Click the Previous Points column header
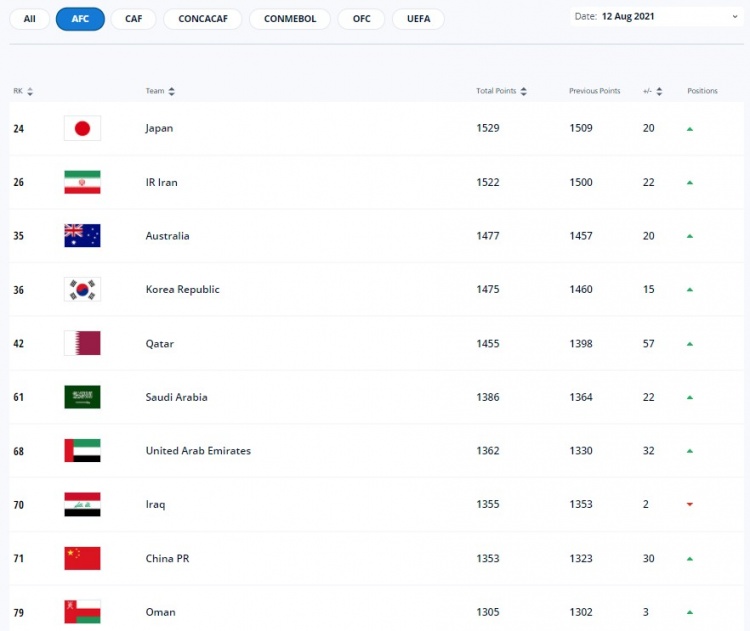This screenshot has width=750, height=631. pyautogui.click(x=595, y=91)
